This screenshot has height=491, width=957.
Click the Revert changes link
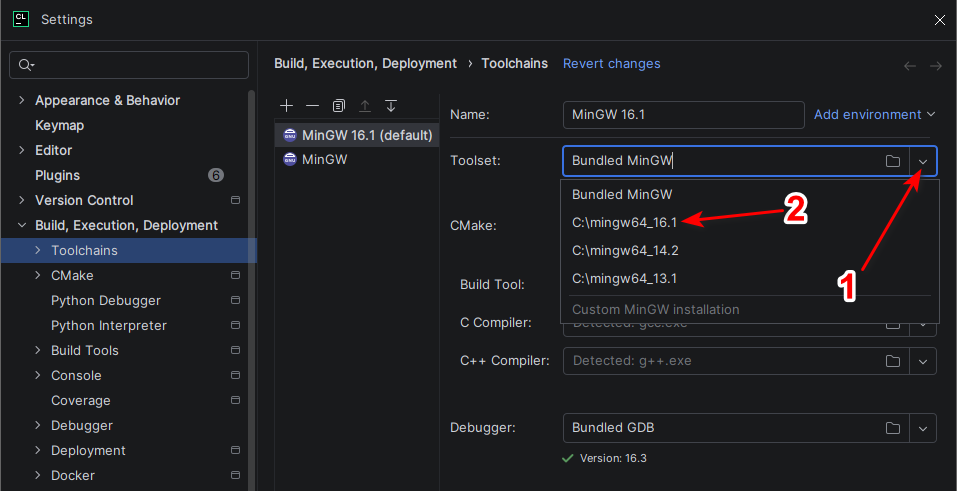pyautogui.click(x=612, y=64)
